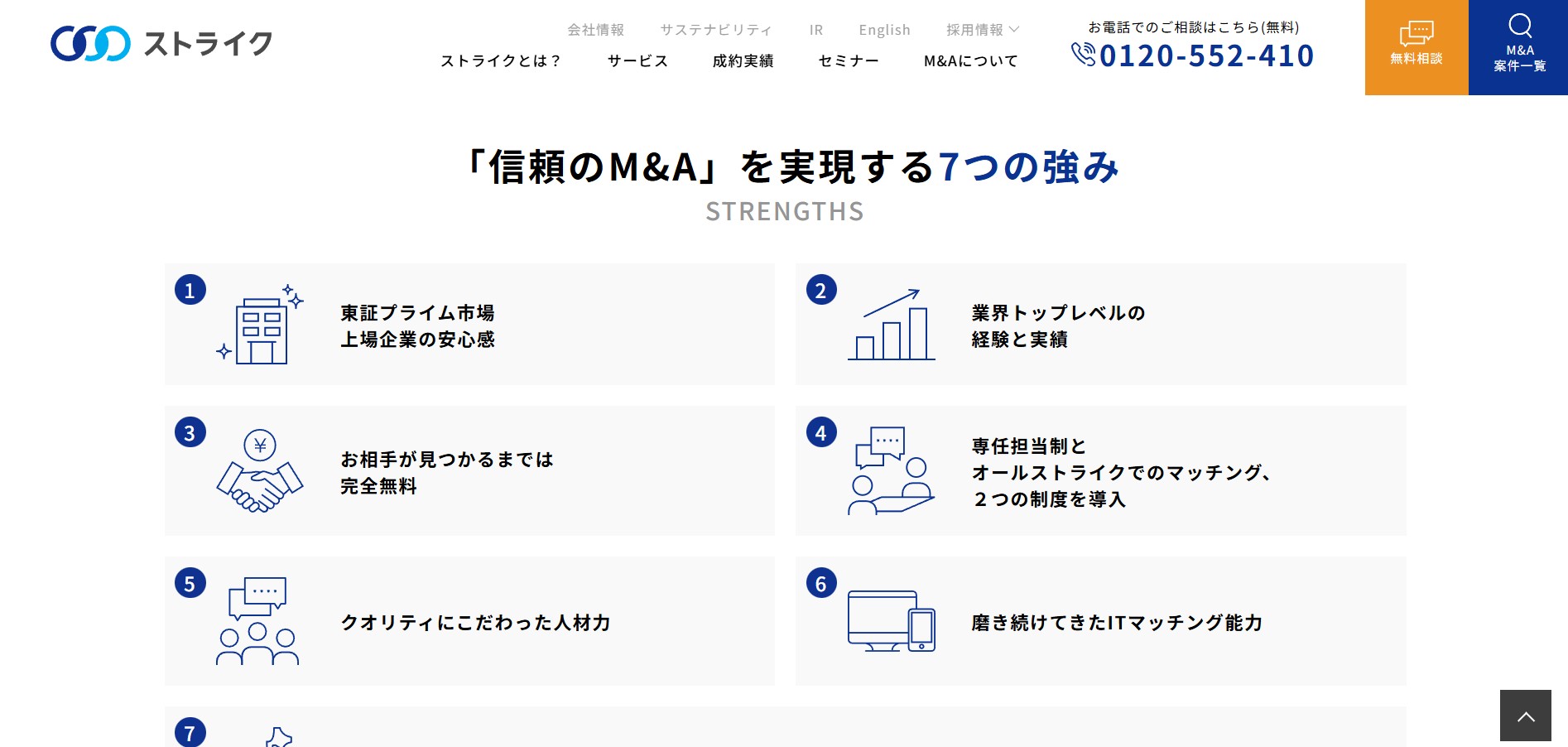Viewport: 1568px width, 747px height.
Task: Click the number 2 badge
Action: [821, 290]
